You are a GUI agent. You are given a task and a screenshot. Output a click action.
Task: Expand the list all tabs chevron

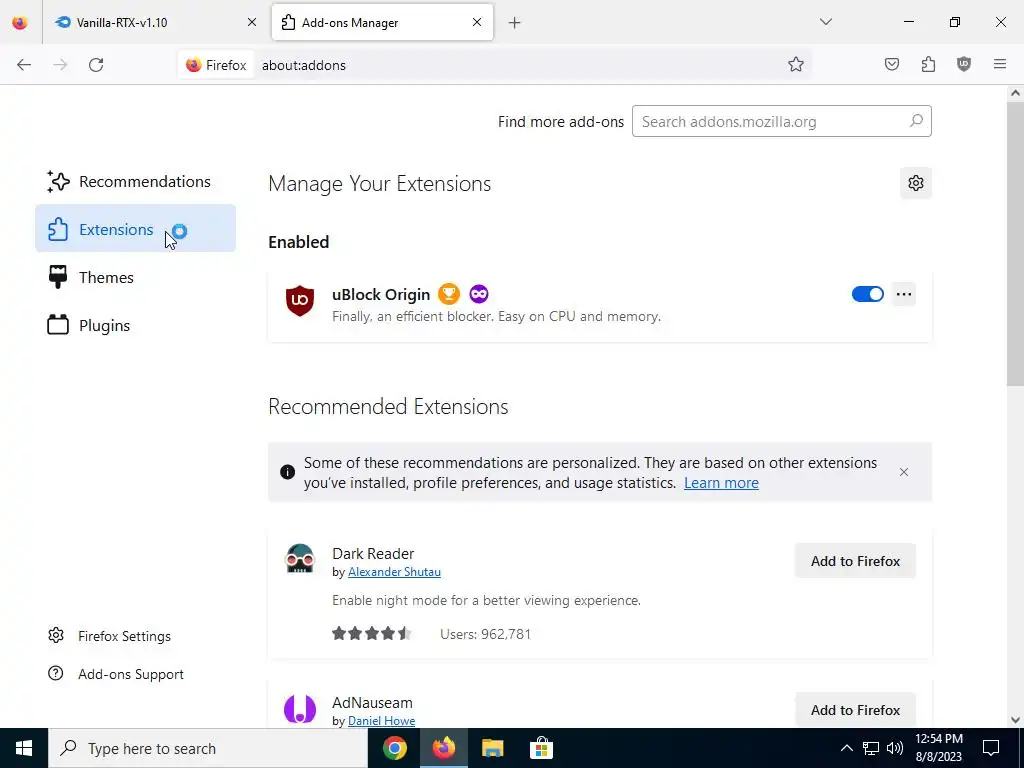(x=826, y=22)
